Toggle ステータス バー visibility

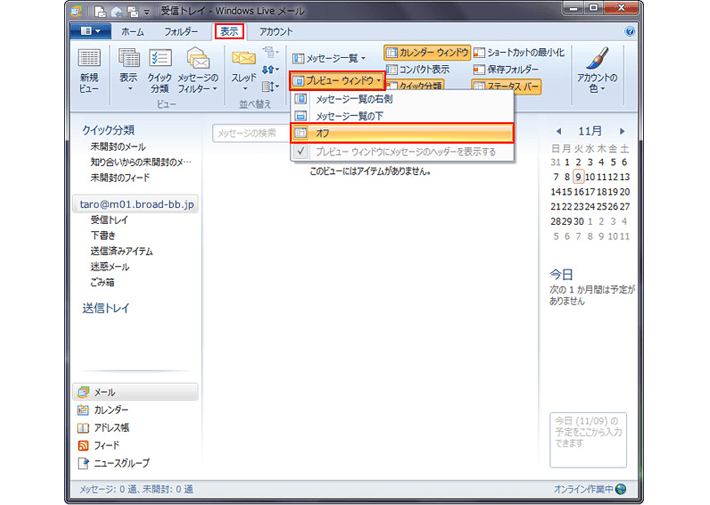(x=505, y=86)
